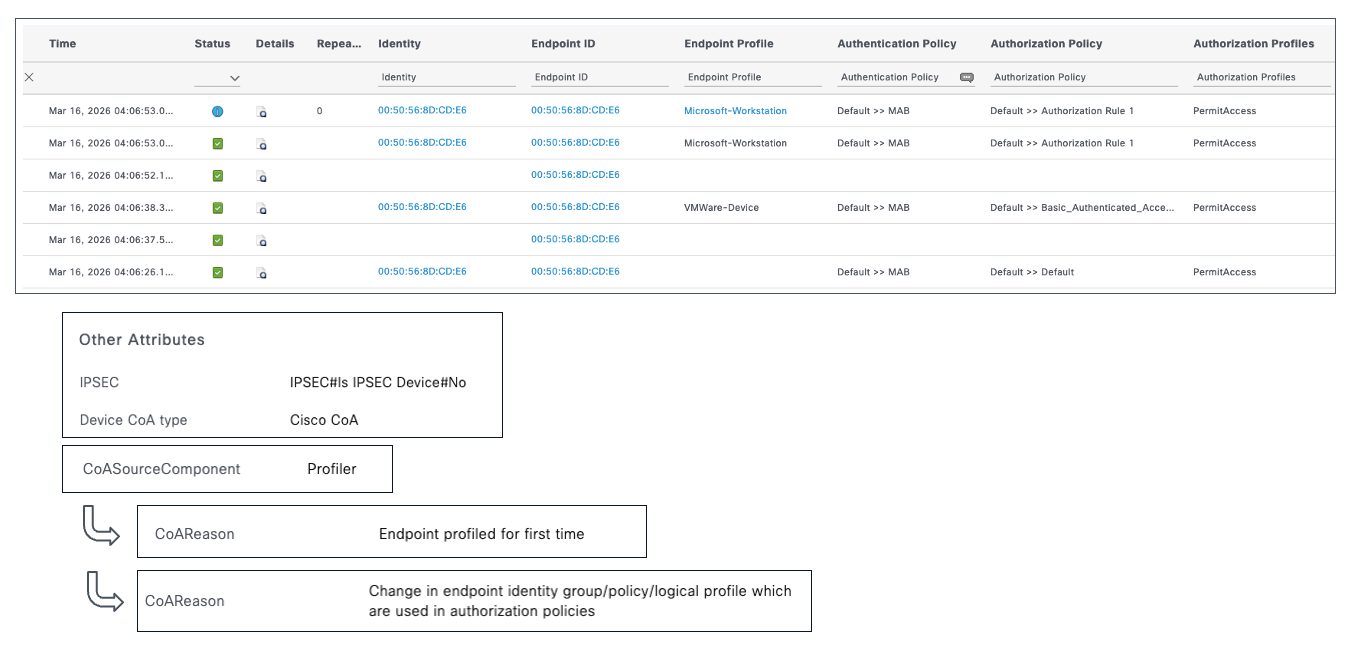Click the green status icon at 04:06:26.1
This screenshot has width=1348, height=652.
coord(218,272)
